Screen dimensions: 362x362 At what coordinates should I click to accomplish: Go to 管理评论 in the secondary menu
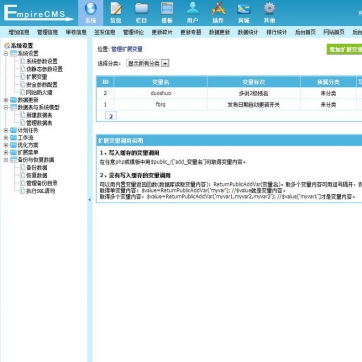coord(134,32)
